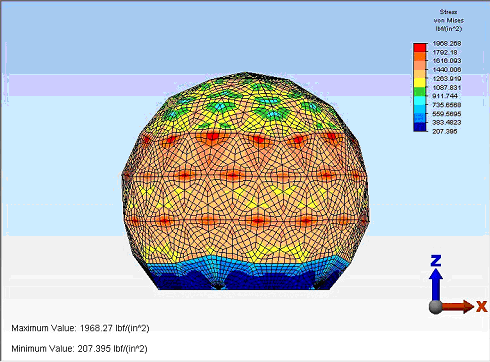The image size is (490, 362).
Task: Click the gray axis origin sphere
Action: pos(435,307)
